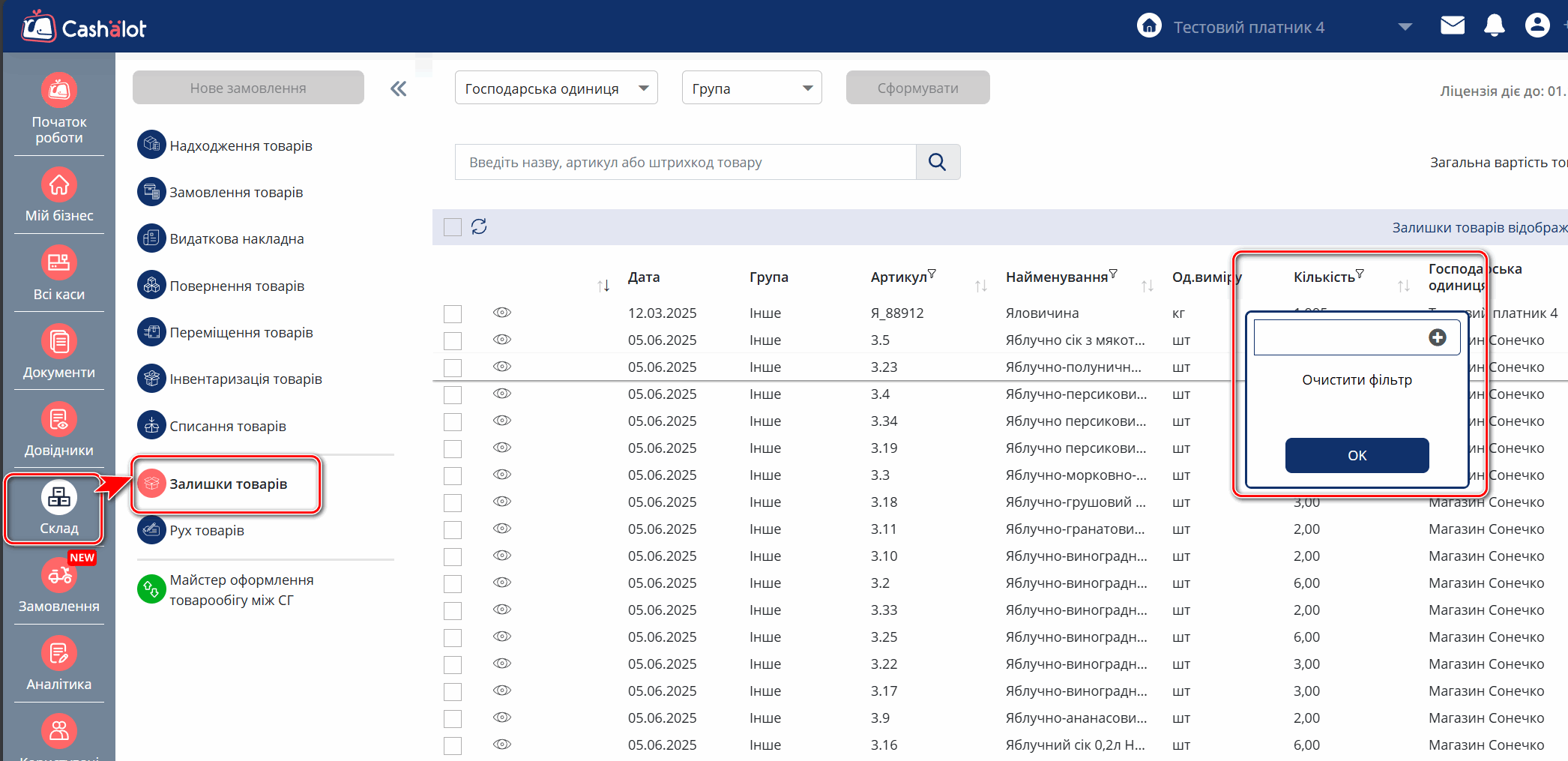Click the search magnifier icon
The image size is (1568, 761).
(937, 162)
